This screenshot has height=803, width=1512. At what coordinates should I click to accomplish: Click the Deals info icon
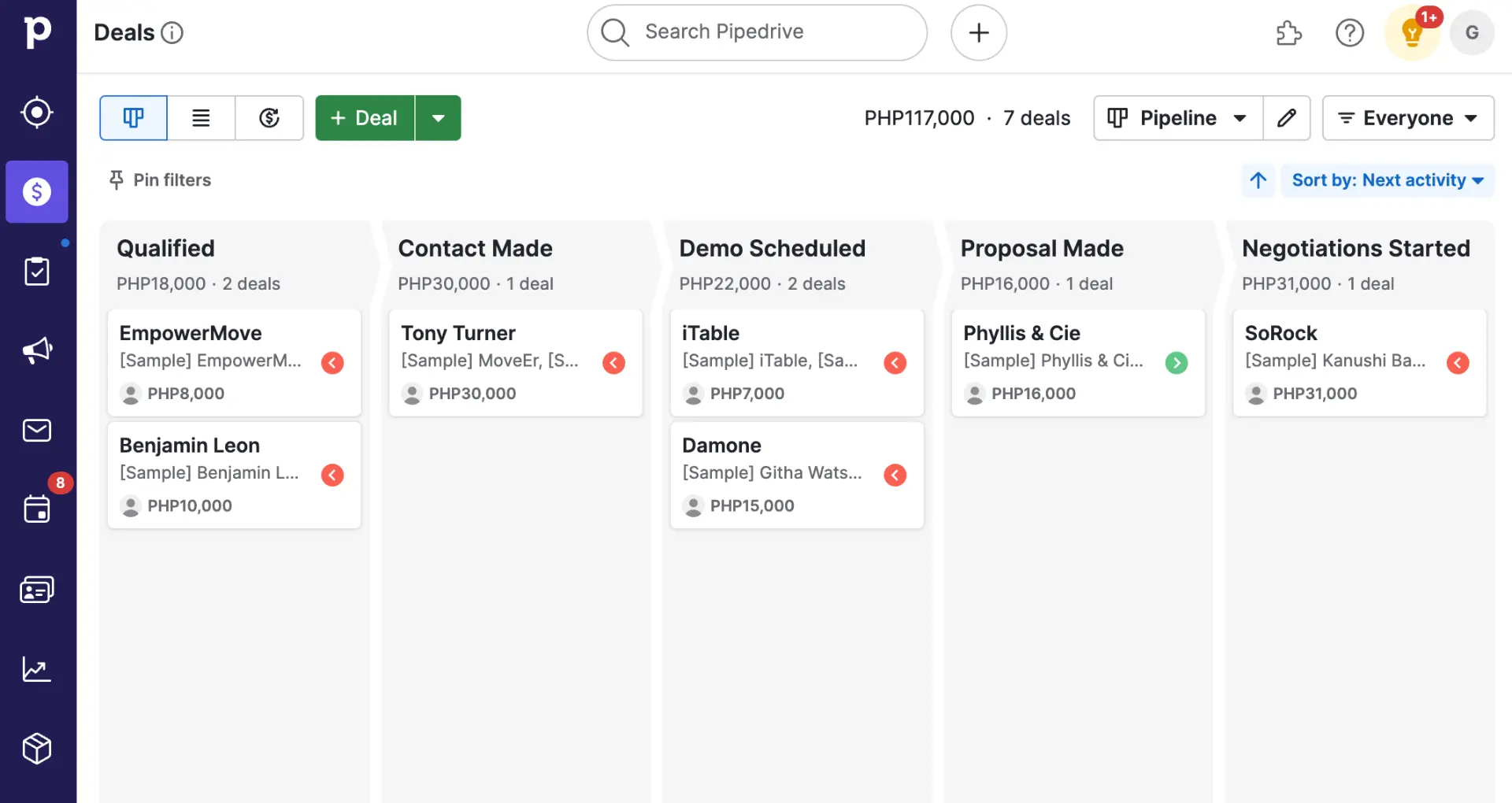[172, 32]
